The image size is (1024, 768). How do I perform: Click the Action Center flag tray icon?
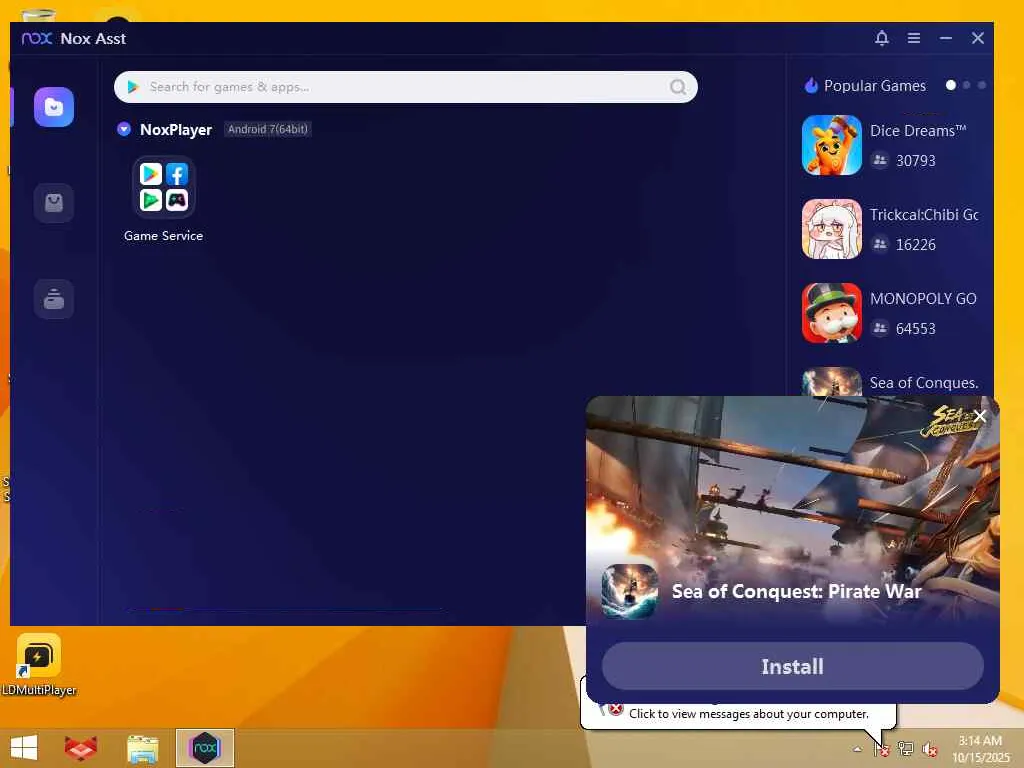[x=882, y=749]
